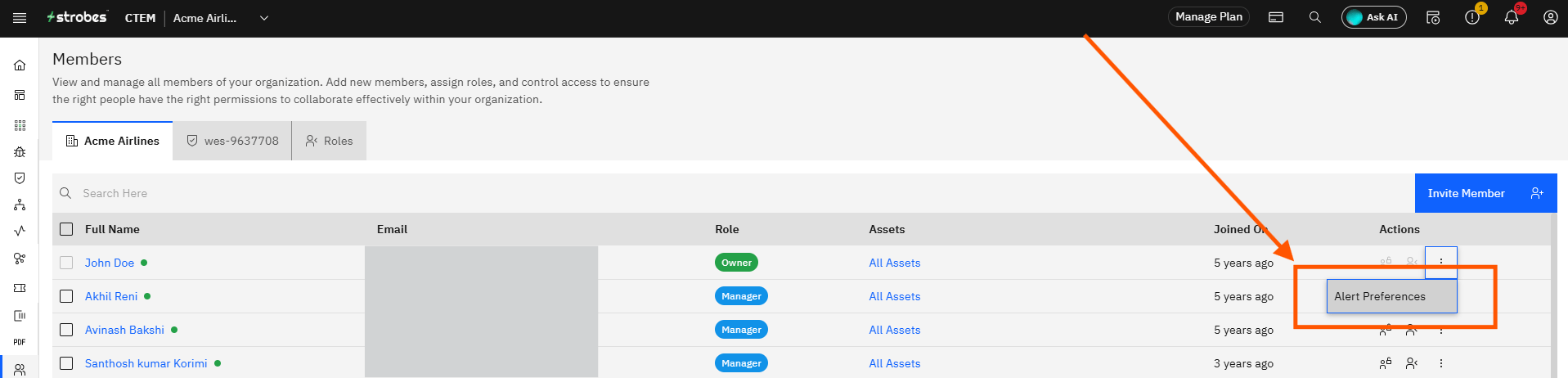Open the bug vulnerabilities sidebar icon
Viewport: 1568px width, 378px height.
coord(20,152)
